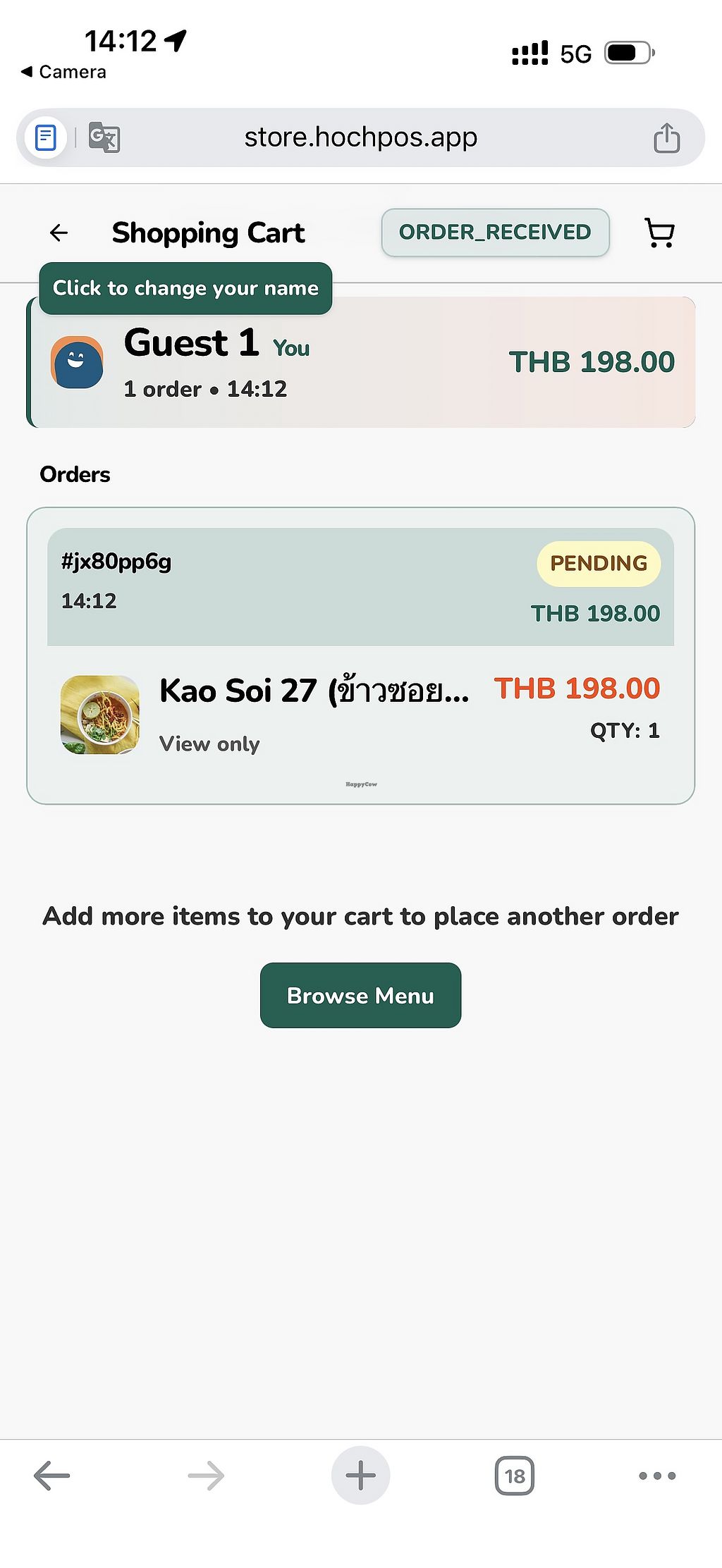
Task: Click the Guest 1 name to change it
Action: point(191,344)
